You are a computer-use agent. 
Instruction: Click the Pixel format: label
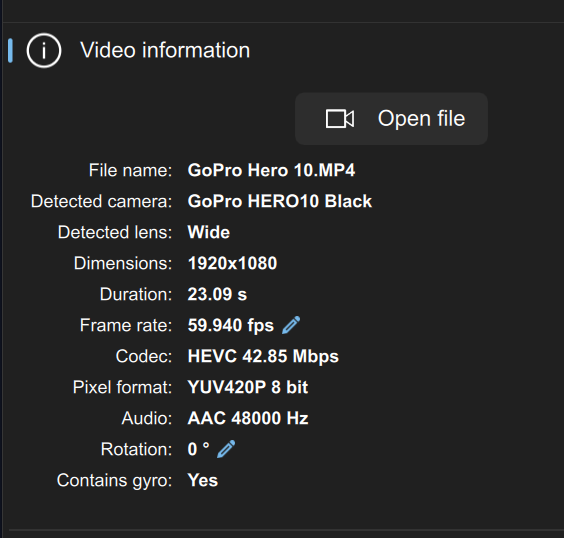tap(122, 387)
